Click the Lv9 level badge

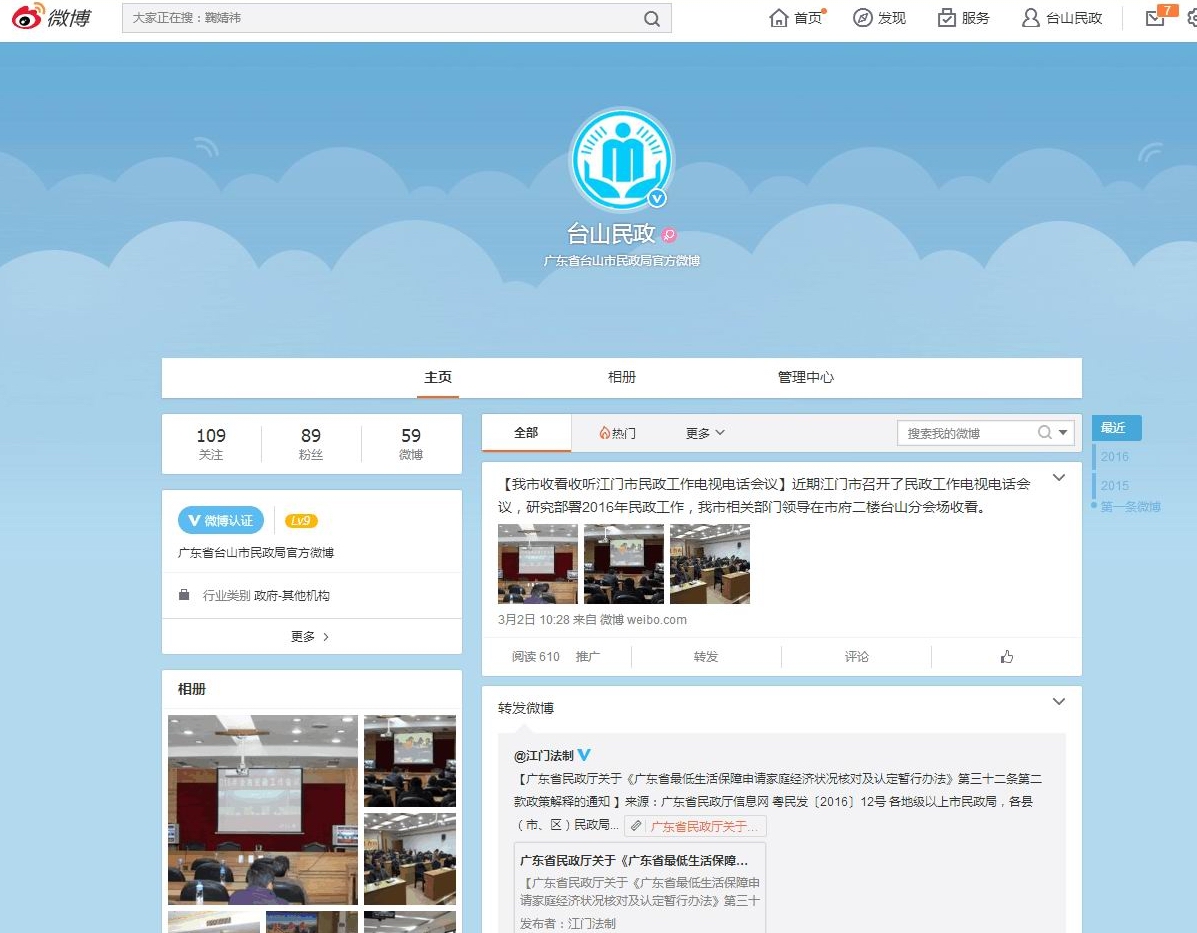301,521
